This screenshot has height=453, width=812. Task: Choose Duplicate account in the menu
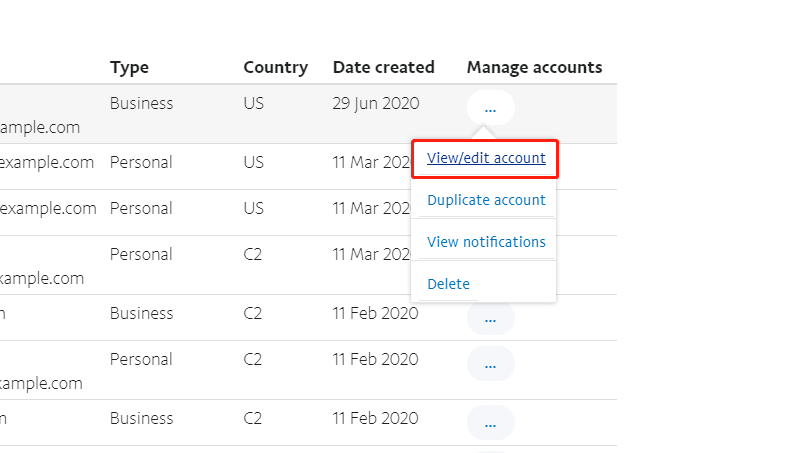point(486,200)
